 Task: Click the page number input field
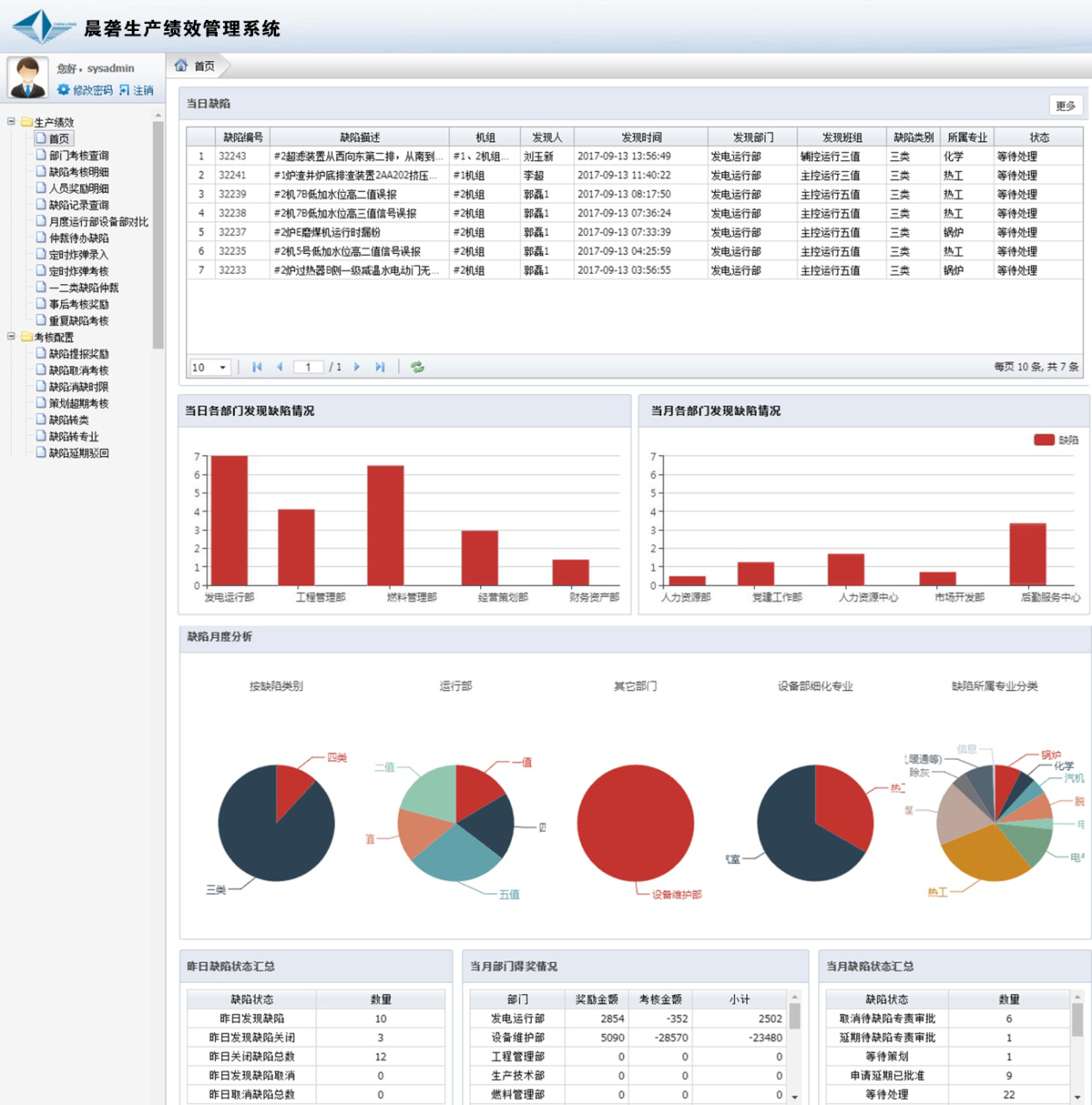click(x=308, y=367)
